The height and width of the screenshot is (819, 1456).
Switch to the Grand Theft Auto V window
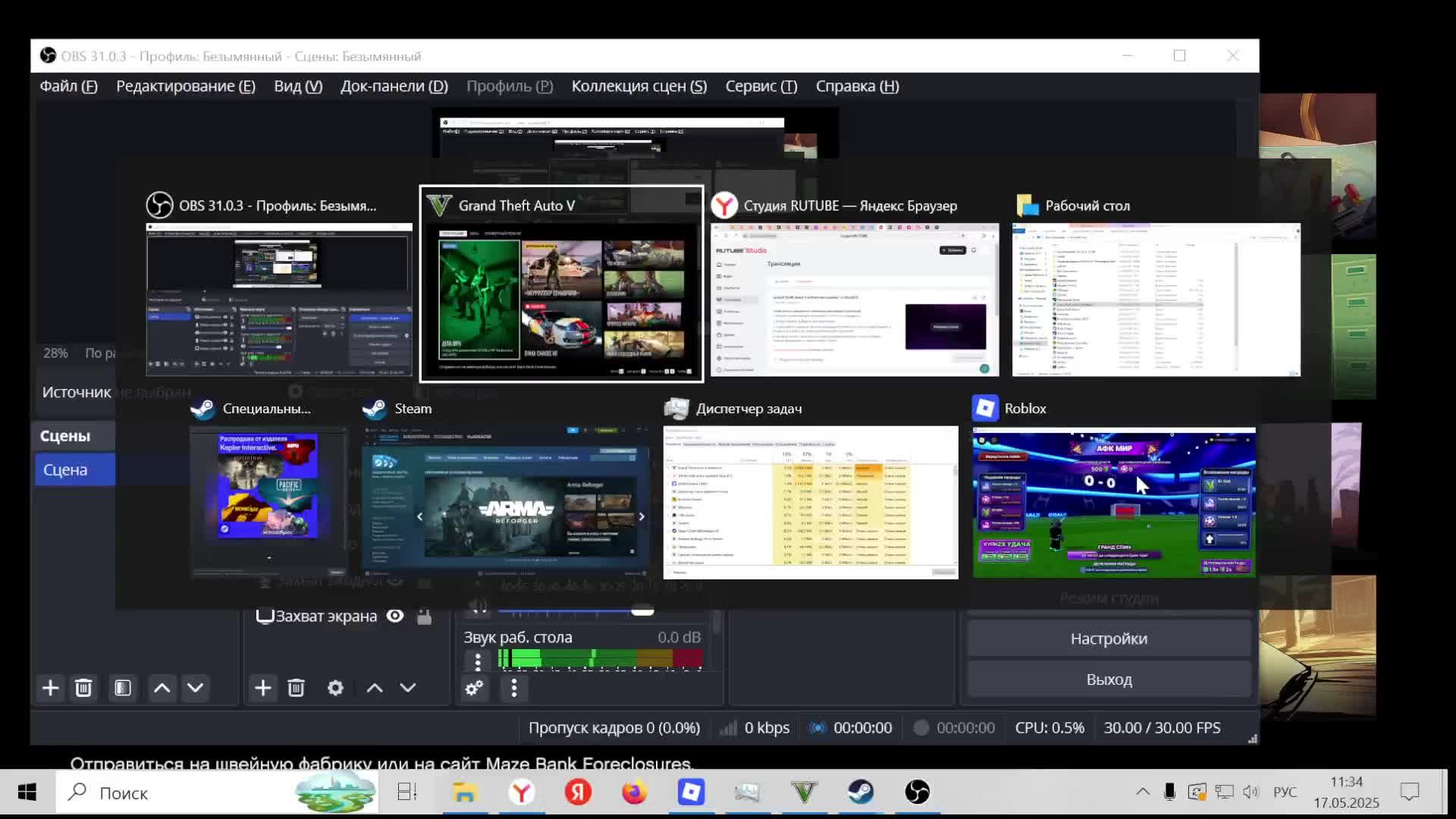pos(562,284)
